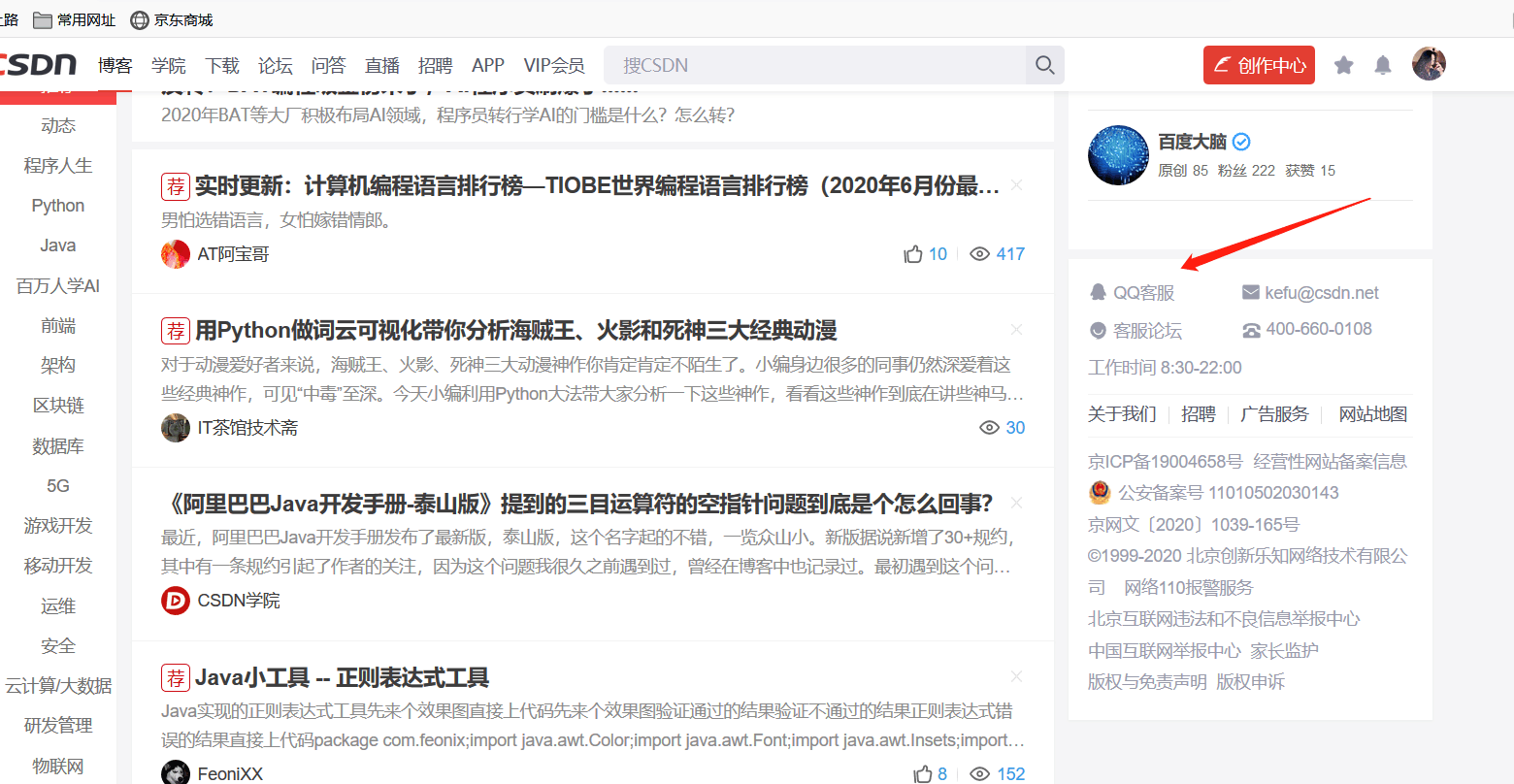Open VIP会员 in top navigation
Image resolution: width=1514 pixels, height=784 pixels.
554,65
